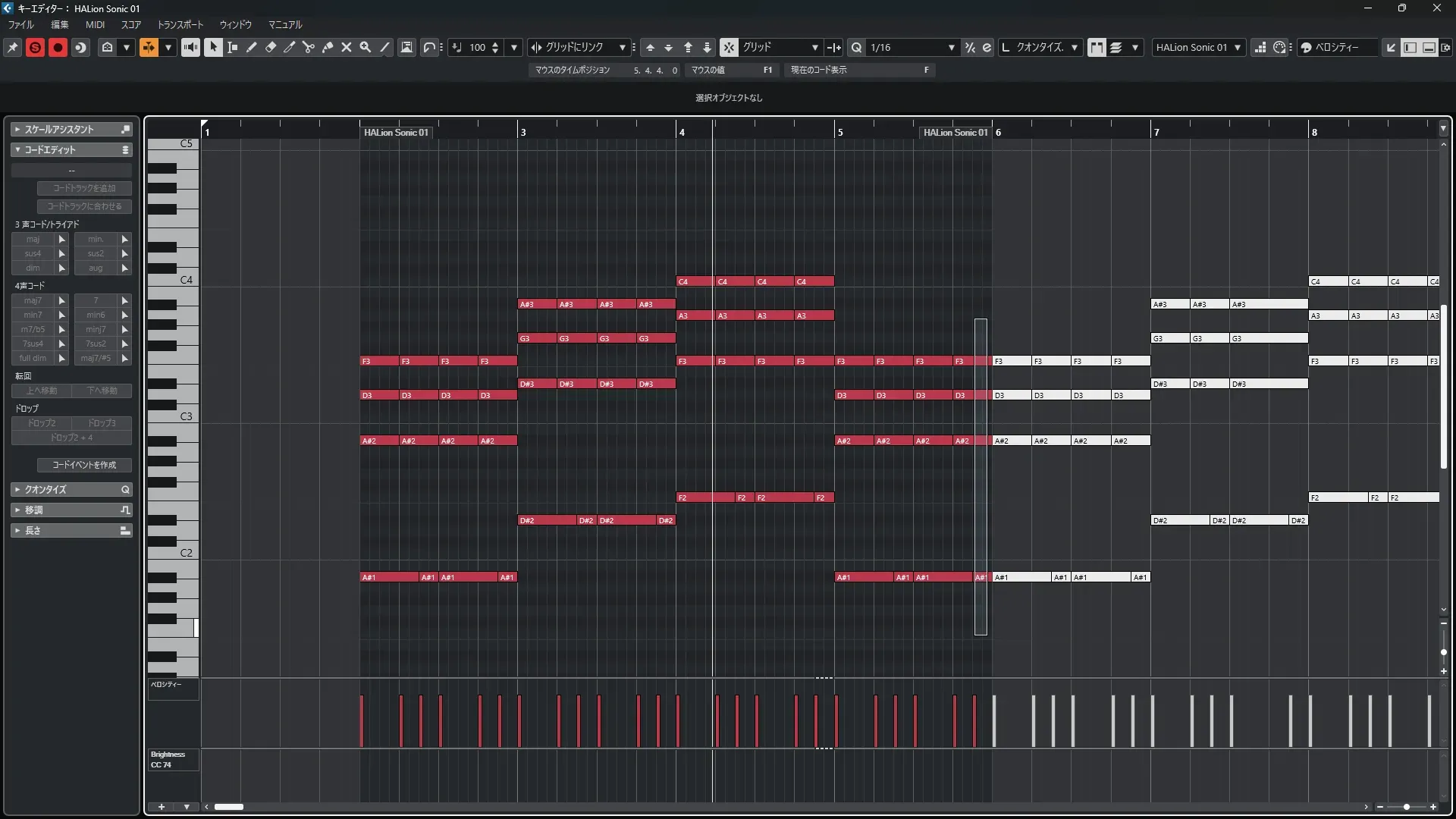Select the Erase tool

point(271,47)
